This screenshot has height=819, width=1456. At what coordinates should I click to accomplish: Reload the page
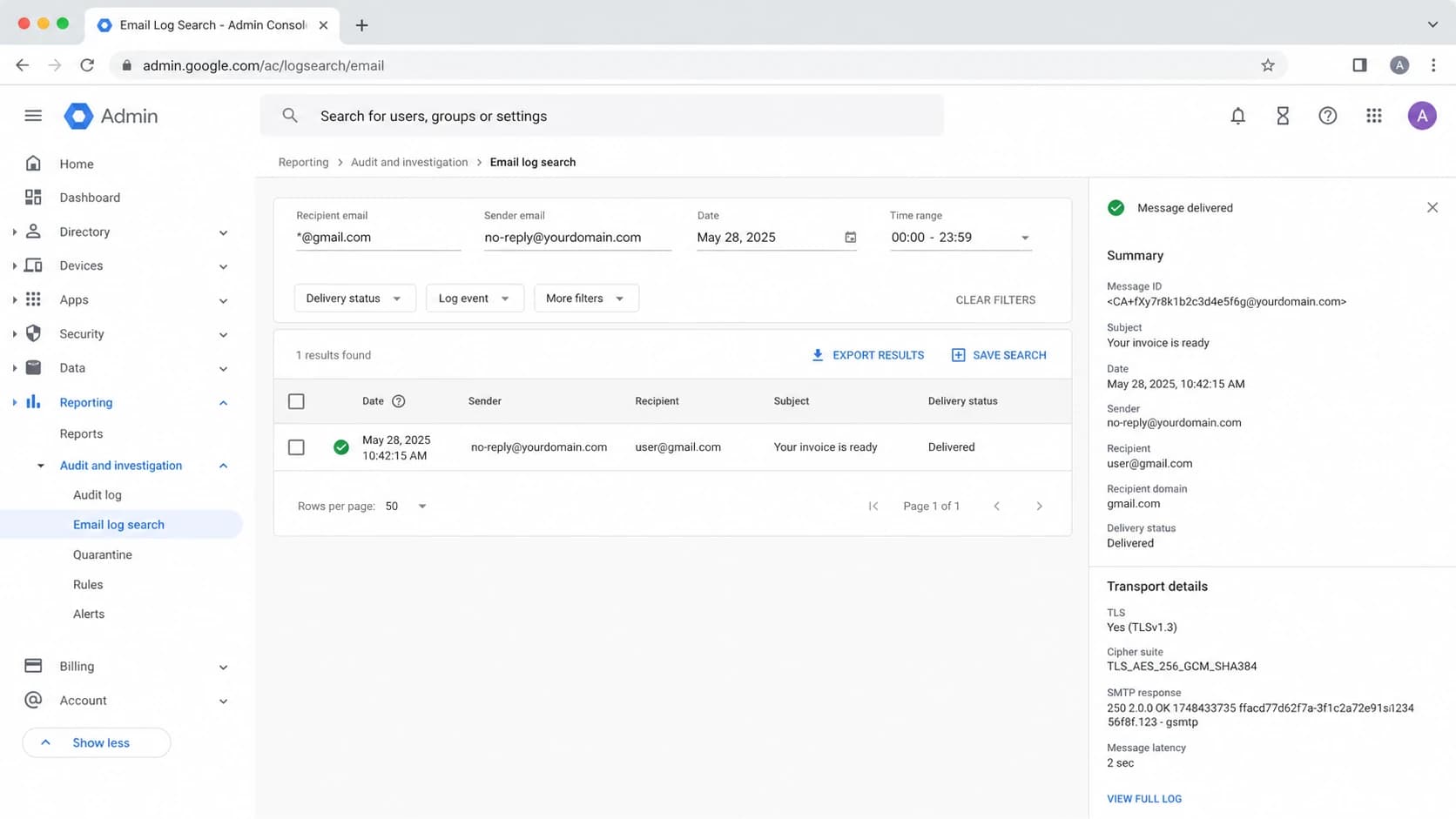pyautogui.click(x=87, y=65)
